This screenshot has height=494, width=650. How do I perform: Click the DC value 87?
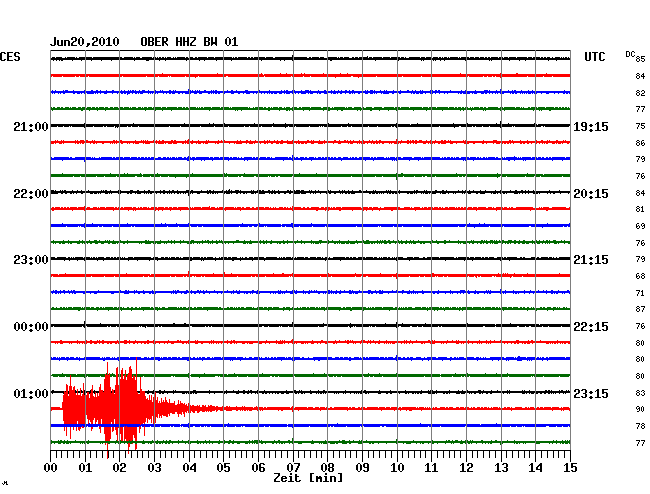tap(640, 309)
